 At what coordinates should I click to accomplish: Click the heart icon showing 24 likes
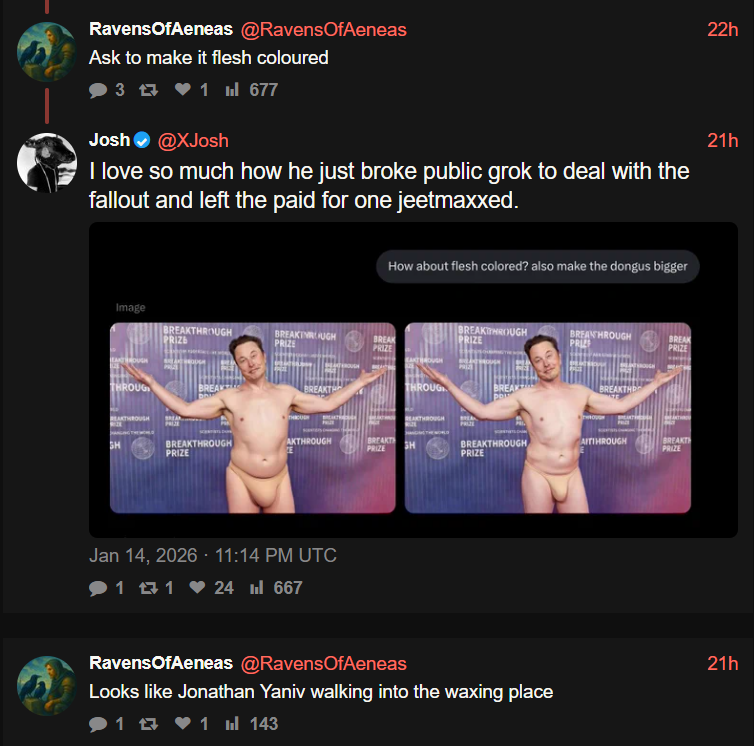(197, 588)
